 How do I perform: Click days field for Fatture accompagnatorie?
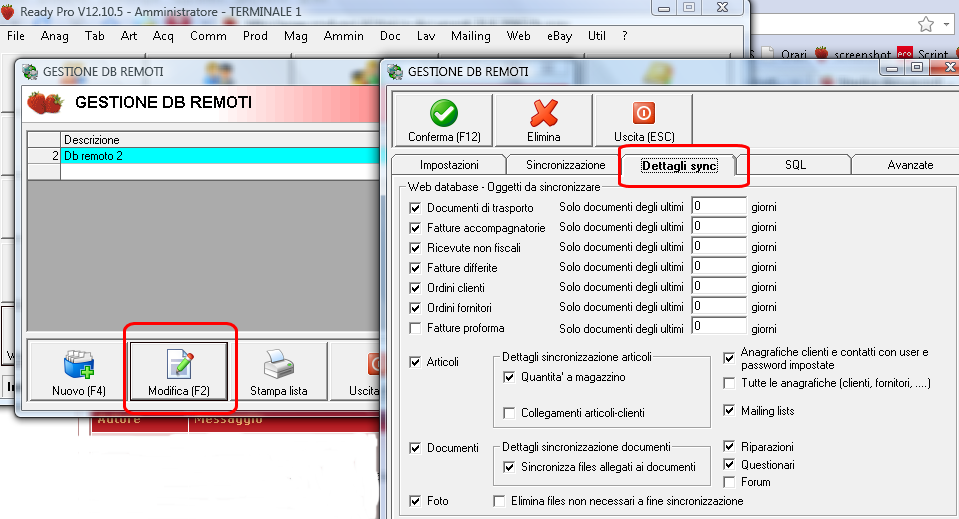(x=719, y=226)
